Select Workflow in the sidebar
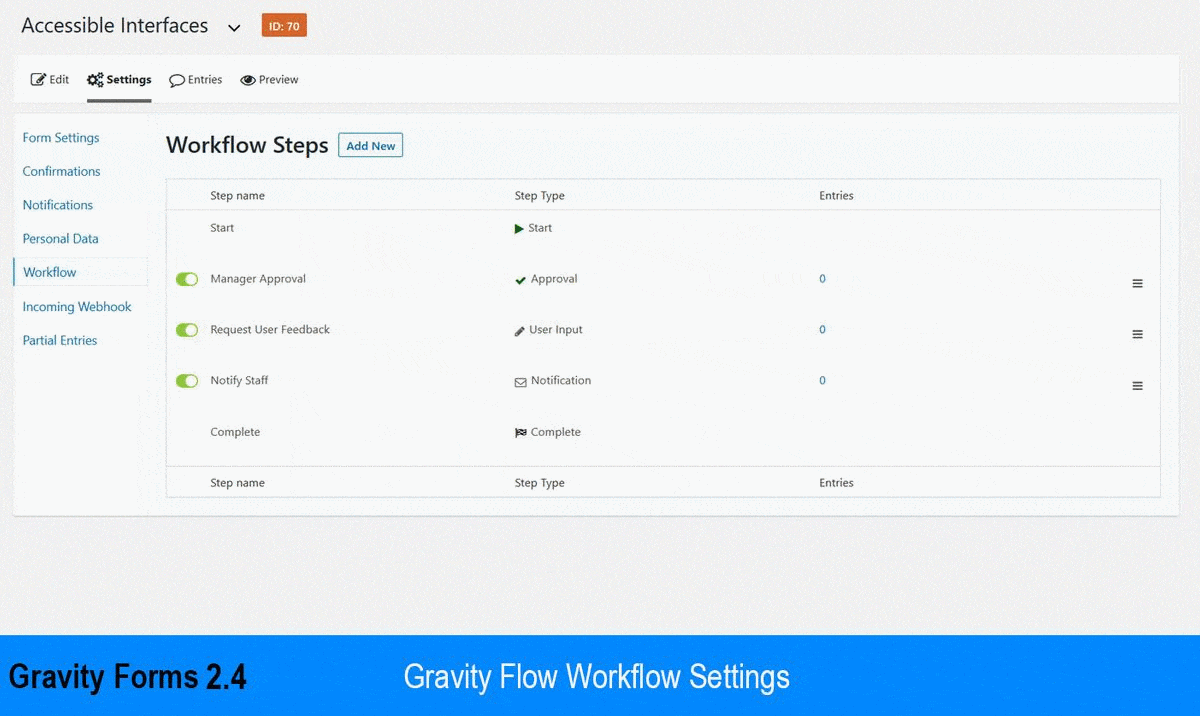The image size is (1200, 716). (50, 272)
